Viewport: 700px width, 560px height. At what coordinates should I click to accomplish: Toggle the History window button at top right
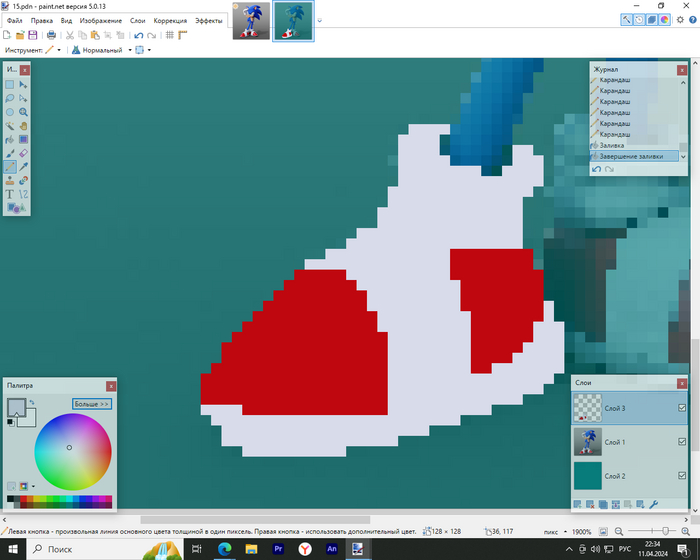point(639,20)
